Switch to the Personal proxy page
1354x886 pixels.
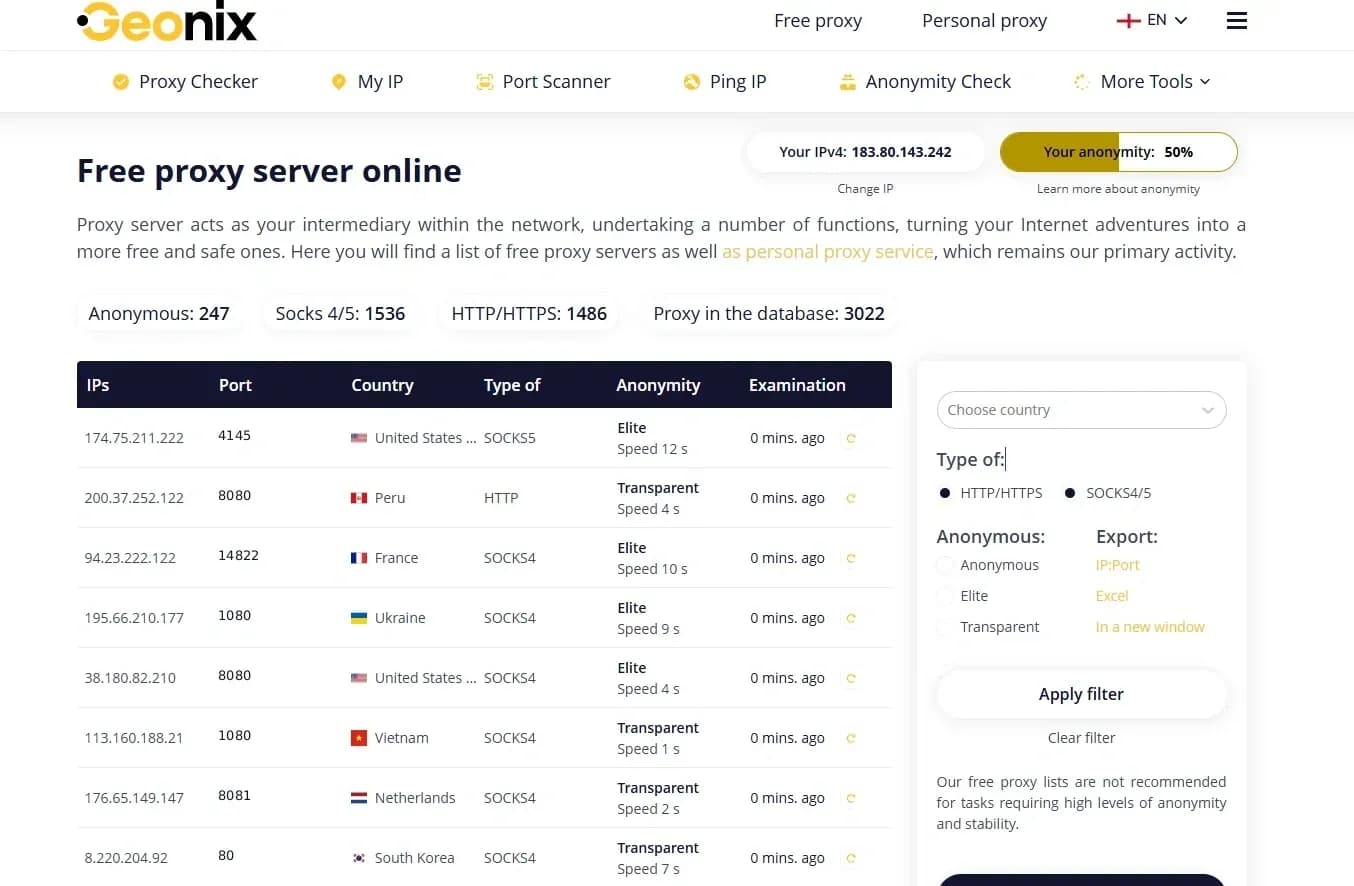[x=984, y=20]
